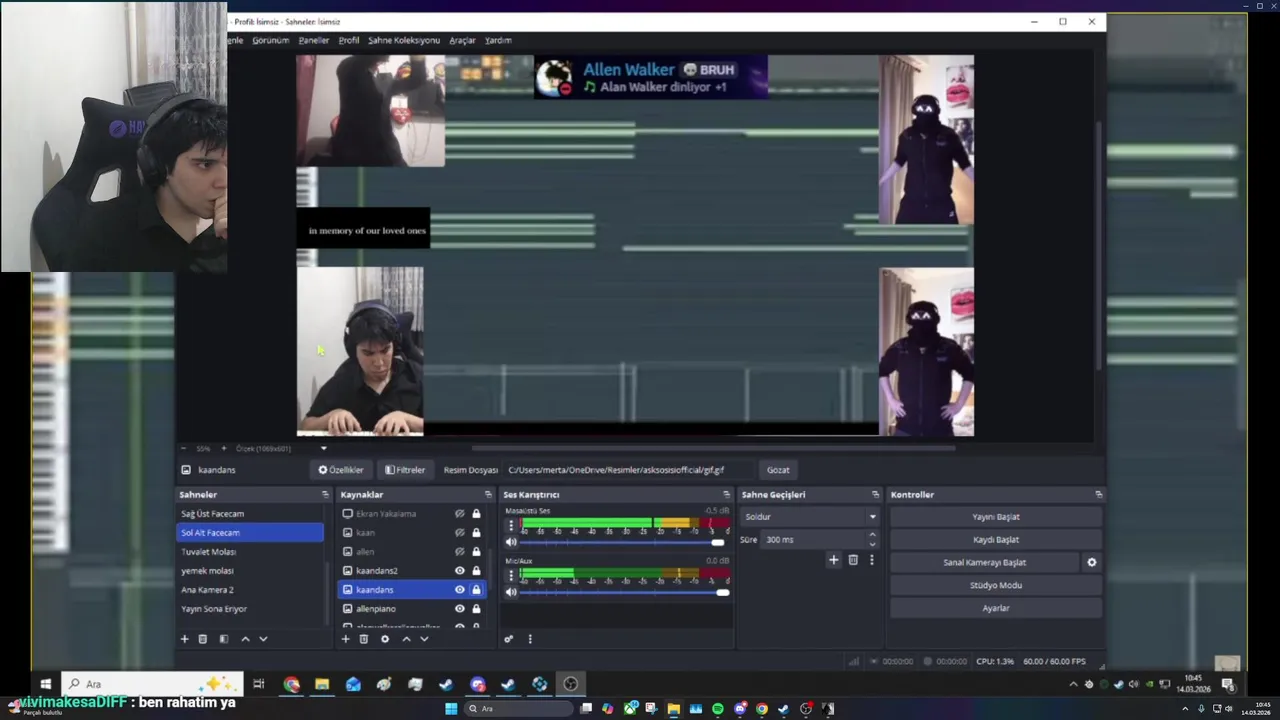Screen dimensions: 1280x720
Task: Open Ayarlar settings button
Action: (996, 608)
